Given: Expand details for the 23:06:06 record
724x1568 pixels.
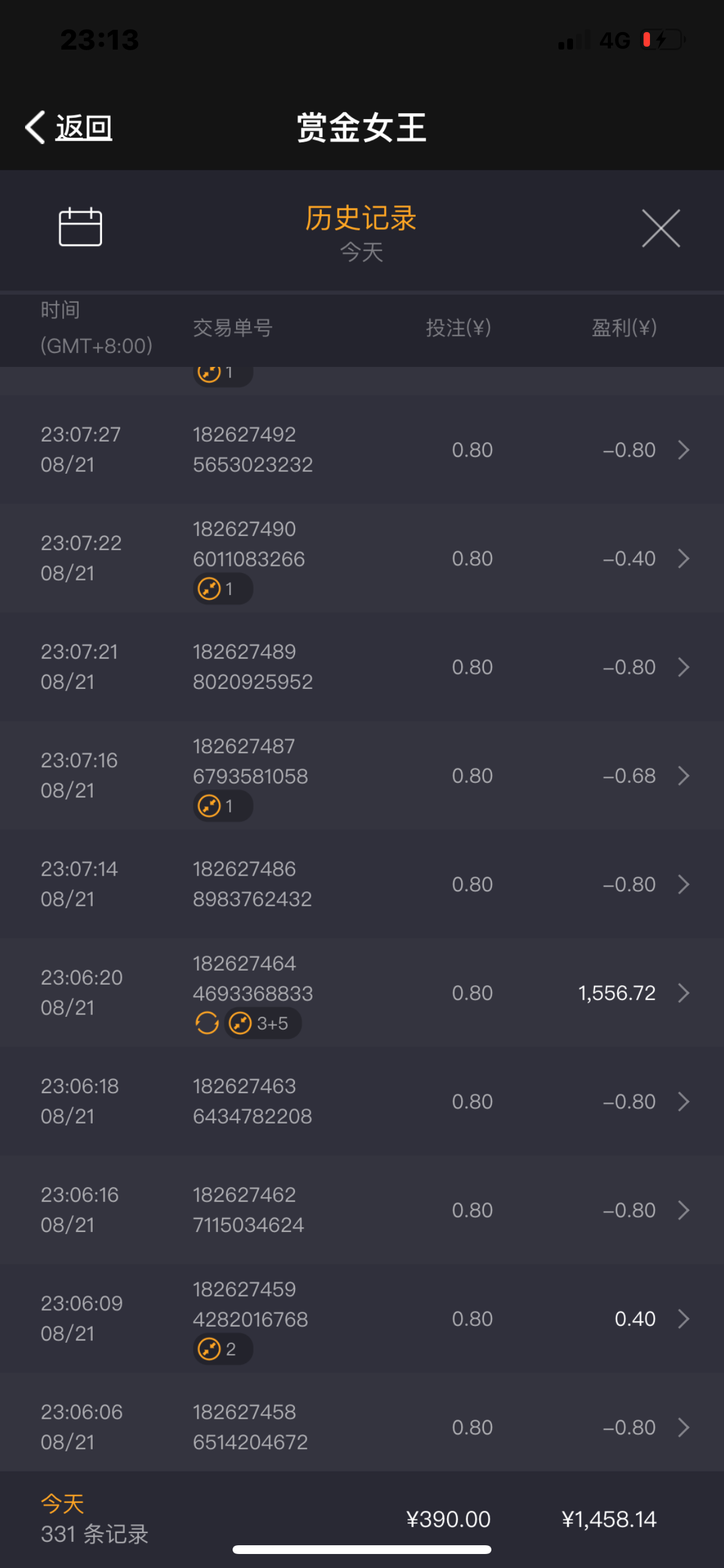Looking at the screenshot, I should tap(683, 1427).
